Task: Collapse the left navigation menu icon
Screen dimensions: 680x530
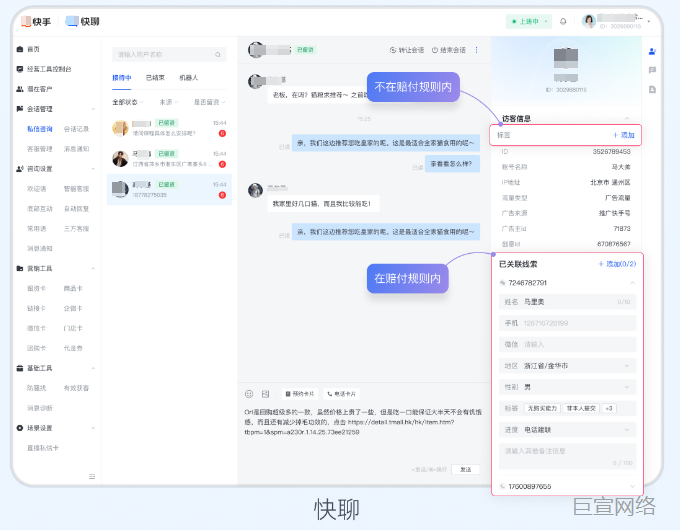Action: pos(92,475)
